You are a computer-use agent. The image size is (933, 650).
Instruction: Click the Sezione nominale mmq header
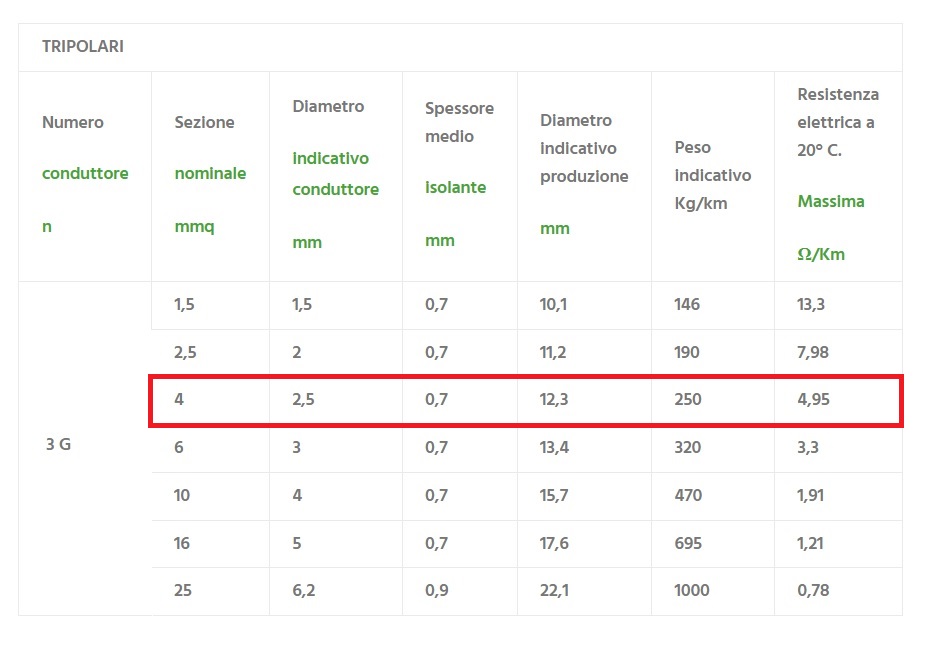pos(210,174)
